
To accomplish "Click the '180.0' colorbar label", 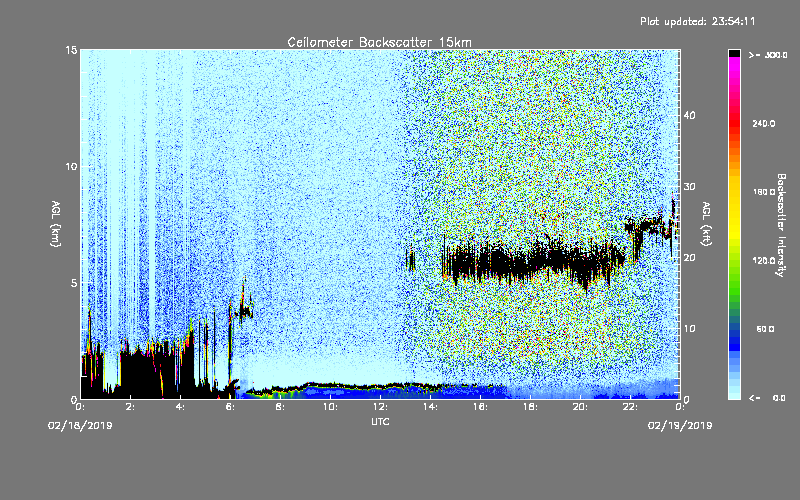I will pos(764,192).
